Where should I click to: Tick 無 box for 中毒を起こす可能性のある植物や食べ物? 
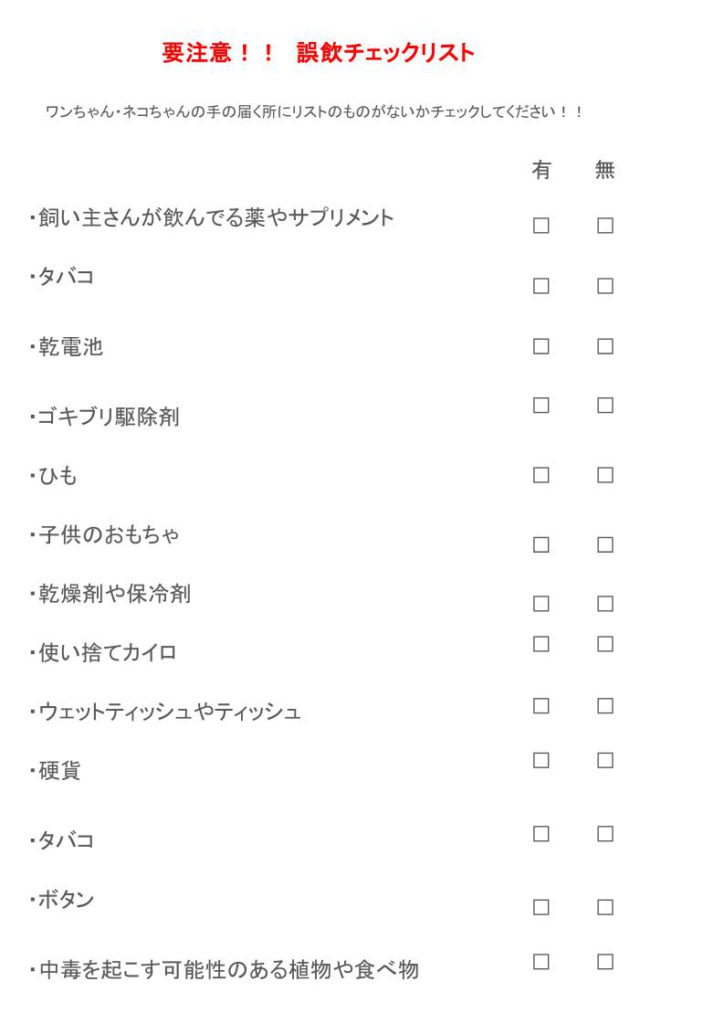tap(605, 962)
